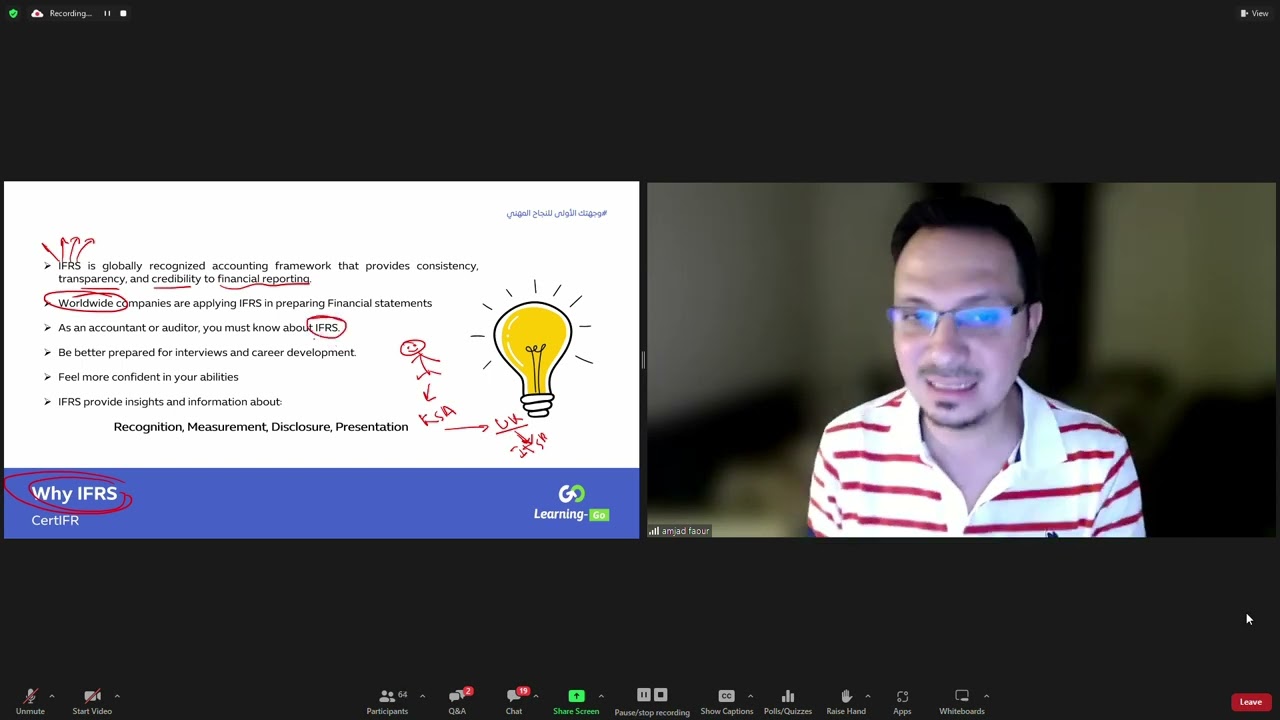1280x720 pixels.
Task: Open the Chat panel
Action: [x=514, y=701]
